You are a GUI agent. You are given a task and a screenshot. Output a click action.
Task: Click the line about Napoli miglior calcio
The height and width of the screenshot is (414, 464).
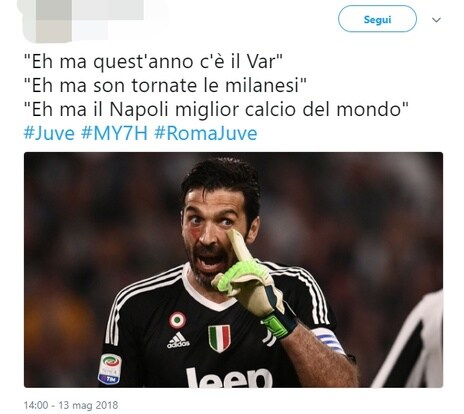pos(216,109)
